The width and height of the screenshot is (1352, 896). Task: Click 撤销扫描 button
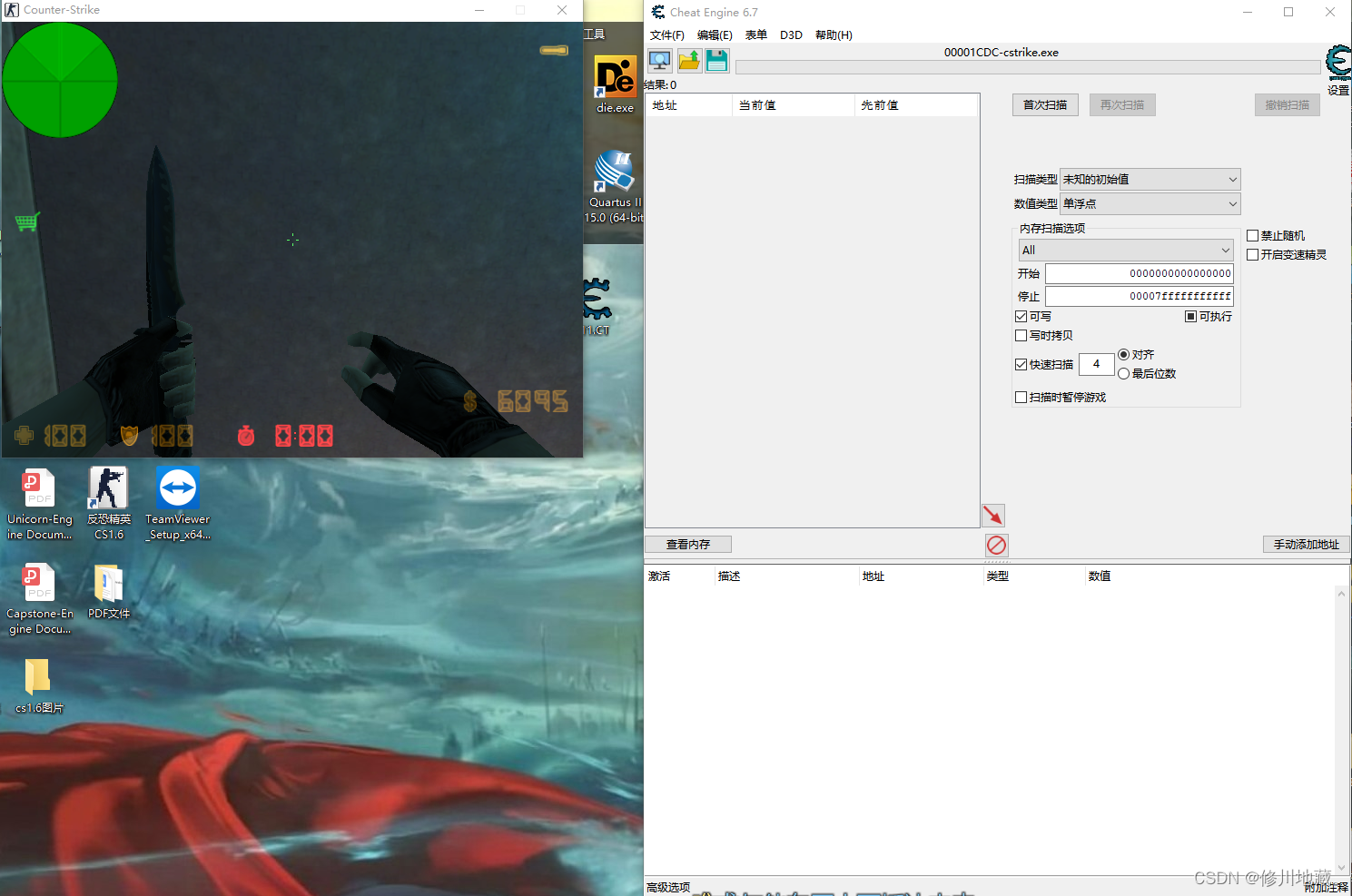1288,105
